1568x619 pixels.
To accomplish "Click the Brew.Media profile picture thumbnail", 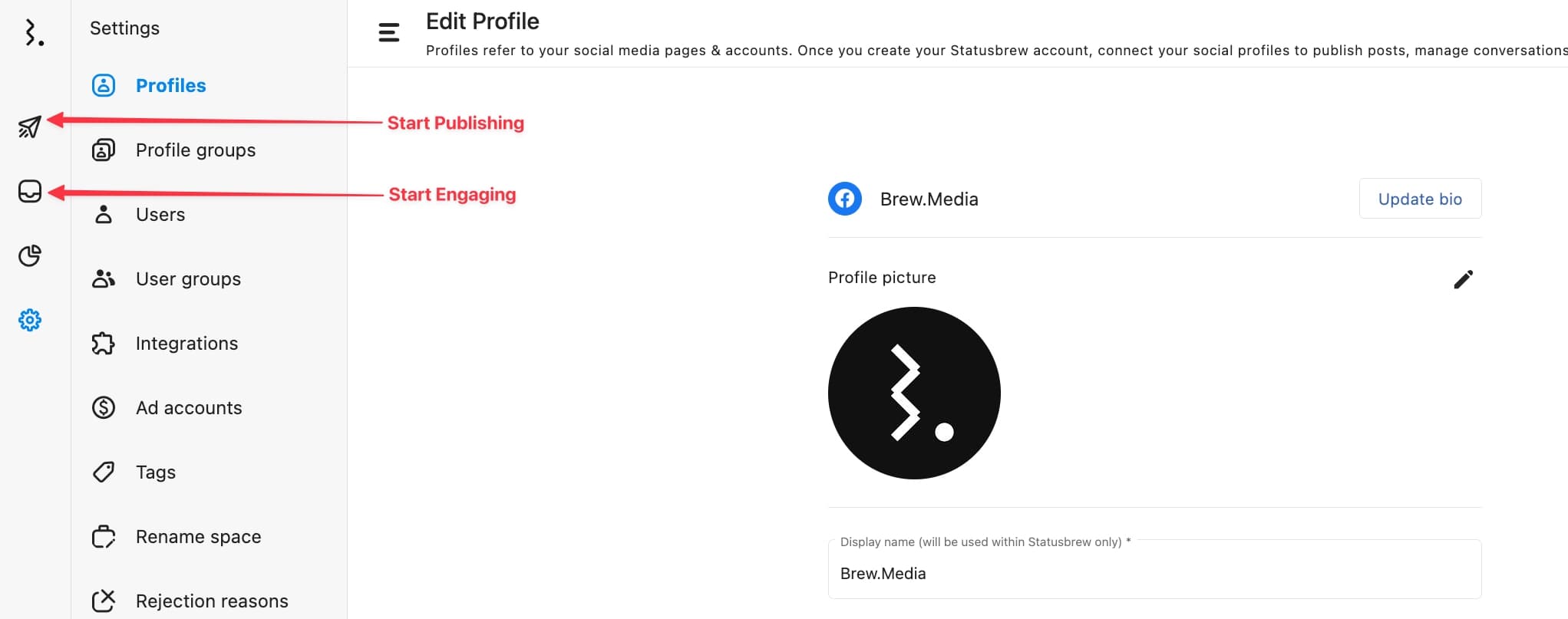I will point(914,393).
